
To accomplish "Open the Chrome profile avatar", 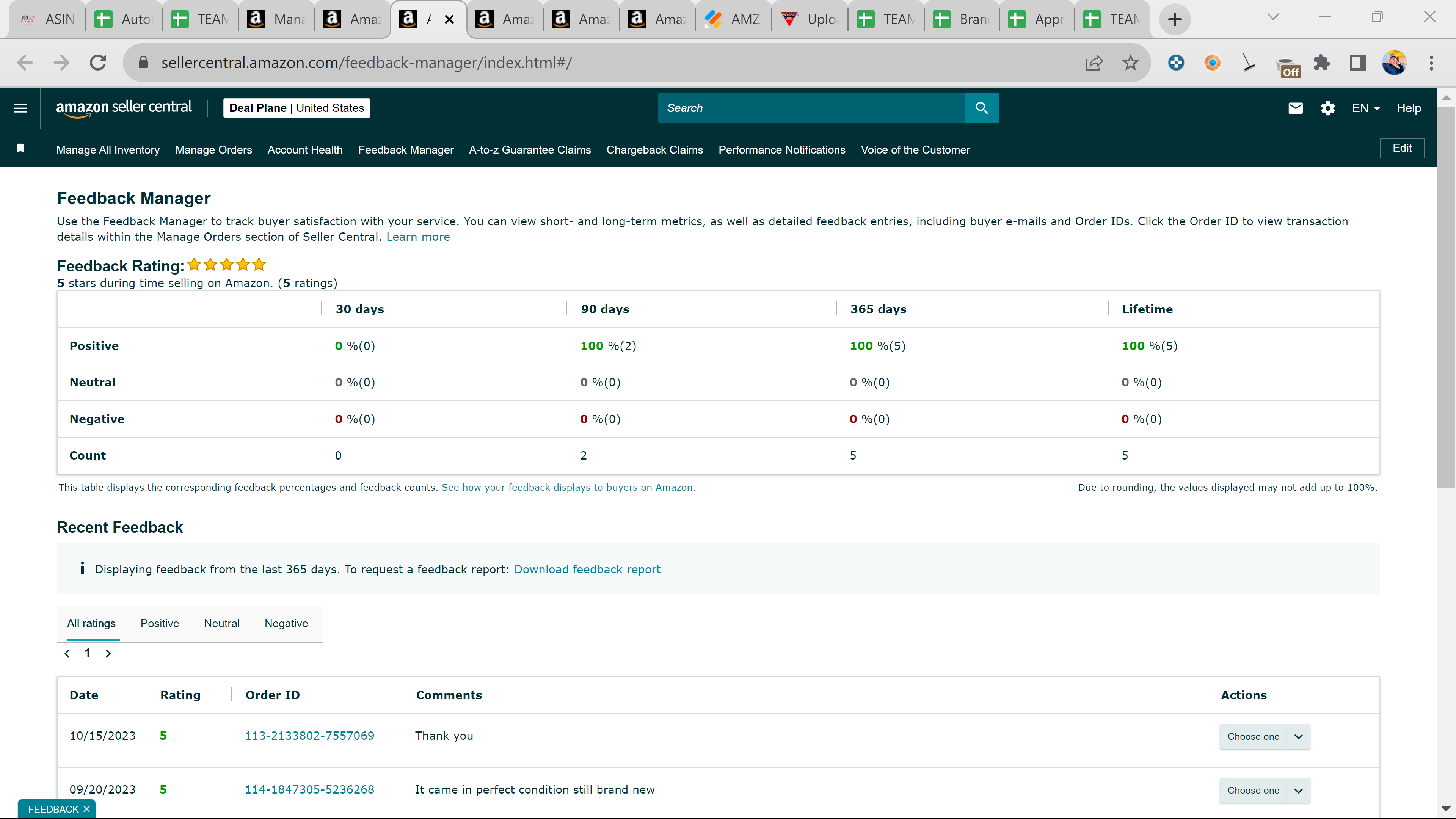I will tap(1395, 63).
